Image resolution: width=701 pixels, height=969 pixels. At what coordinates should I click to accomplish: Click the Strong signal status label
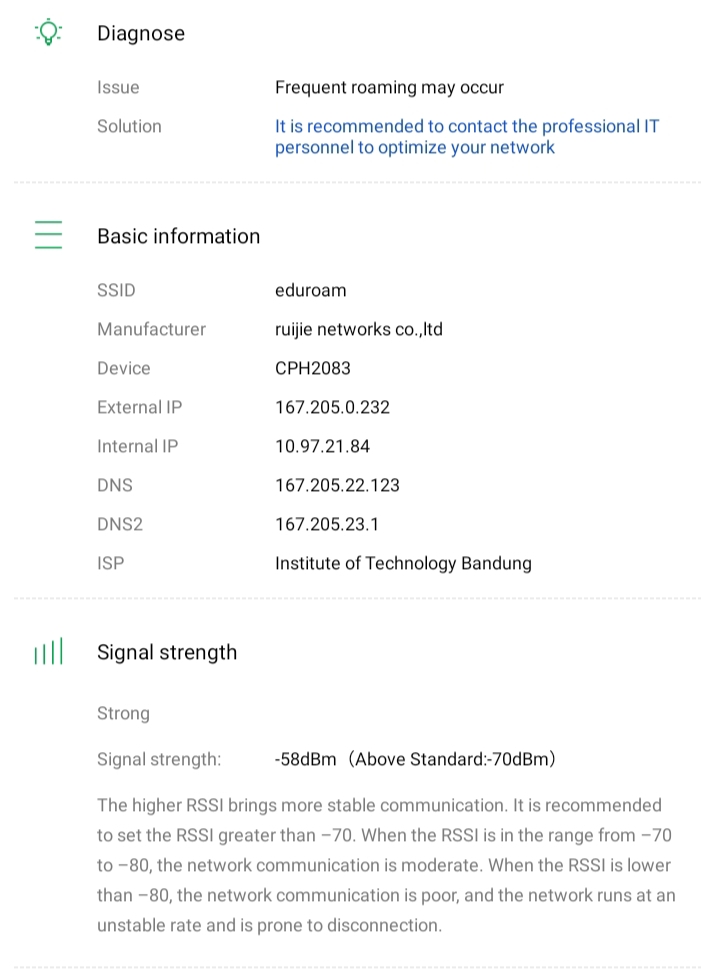[123, 714]
